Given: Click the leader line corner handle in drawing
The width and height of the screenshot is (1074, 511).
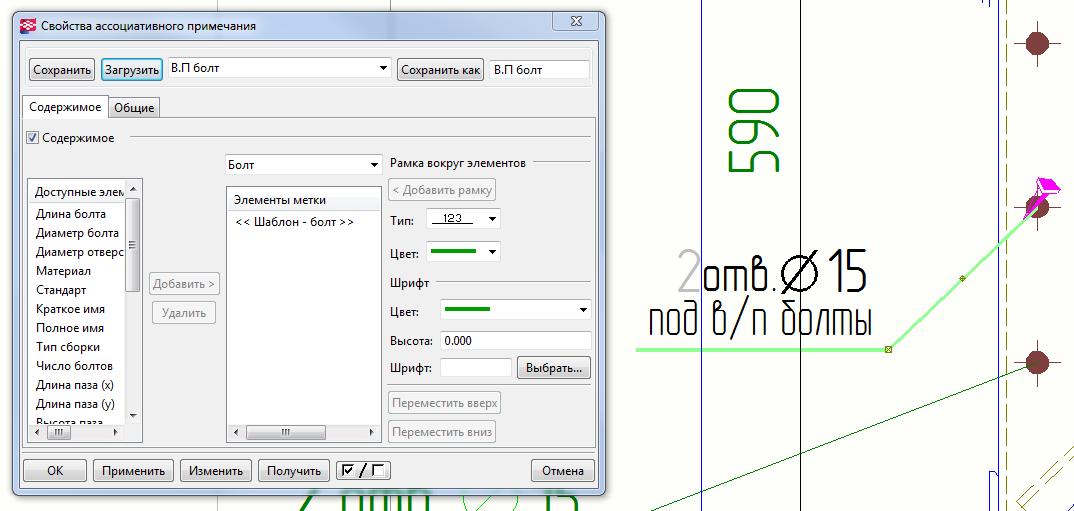Looking at the screenshot, I should [x=888, y=350].
